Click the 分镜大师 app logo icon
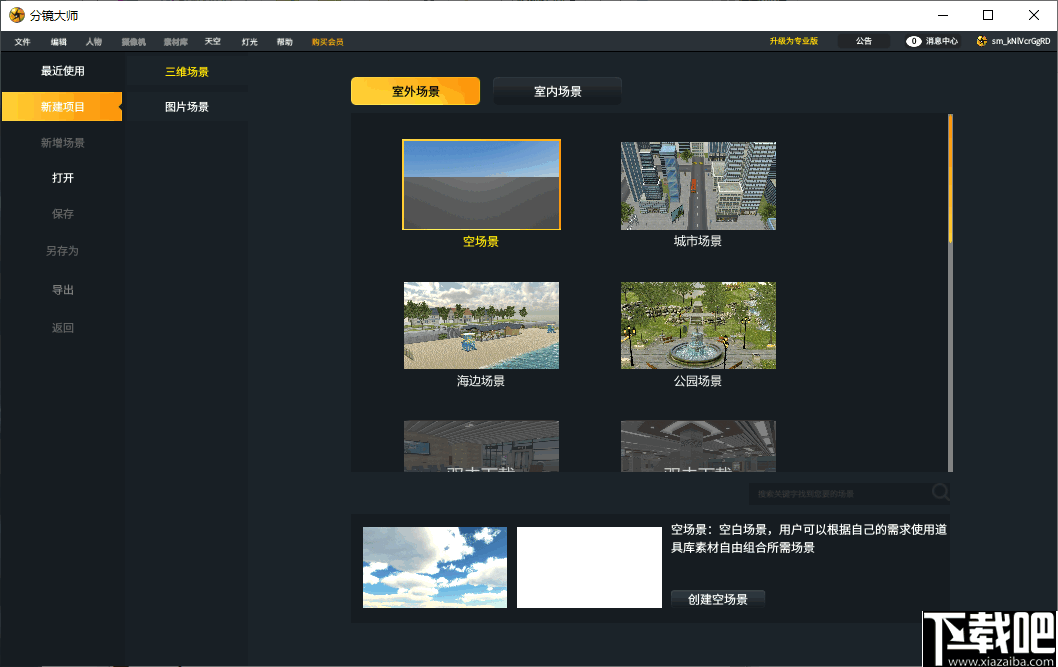Viewport: 1058px width, 667px height. click(17, 15)
